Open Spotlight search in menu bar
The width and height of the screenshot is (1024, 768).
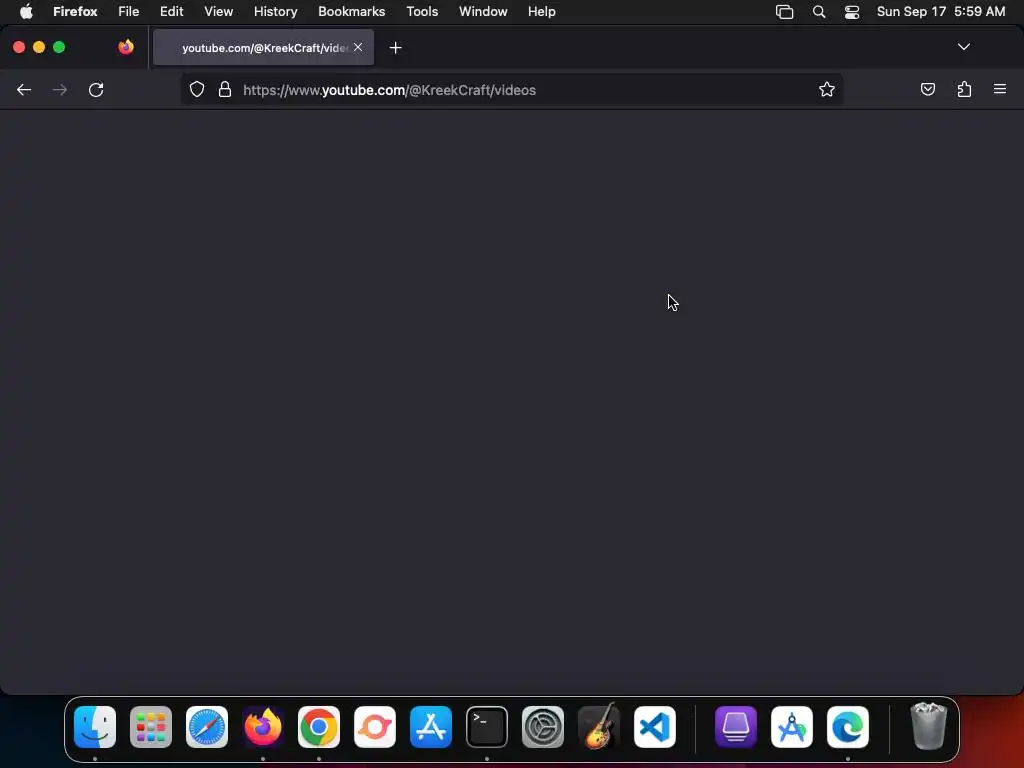tap(819, 12)
